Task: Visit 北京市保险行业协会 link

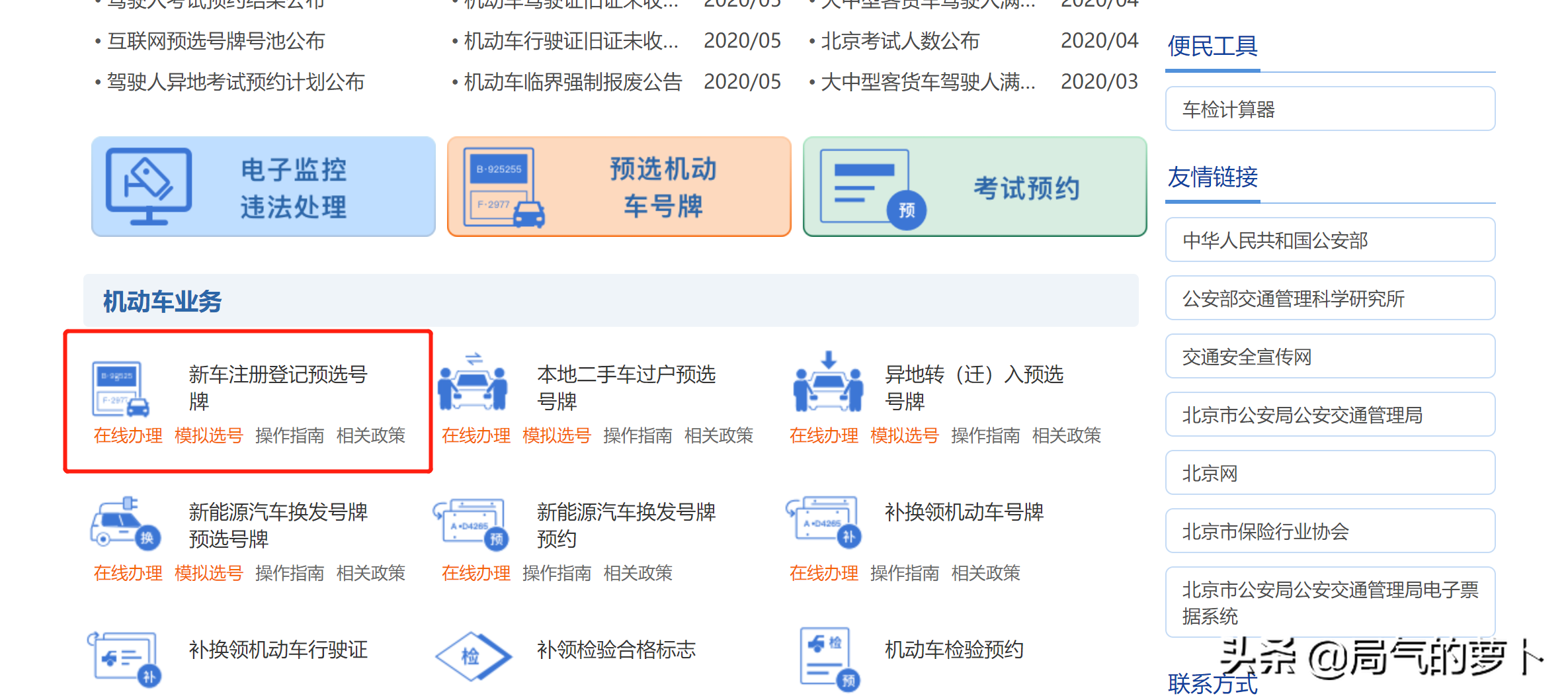Action: coord(1330,531)
